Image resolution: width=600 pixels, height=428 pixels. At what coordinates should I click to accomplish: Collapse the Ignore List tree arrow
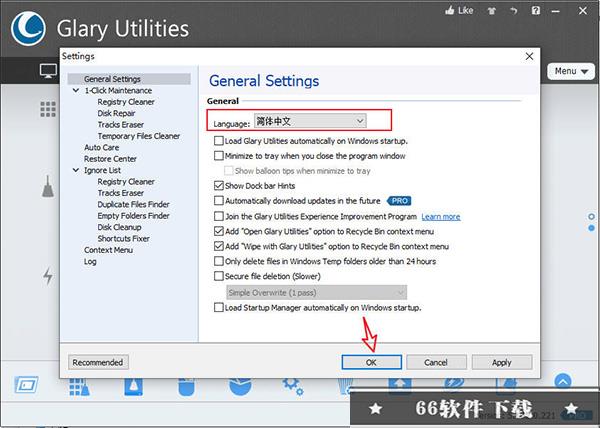pos(76,170)
